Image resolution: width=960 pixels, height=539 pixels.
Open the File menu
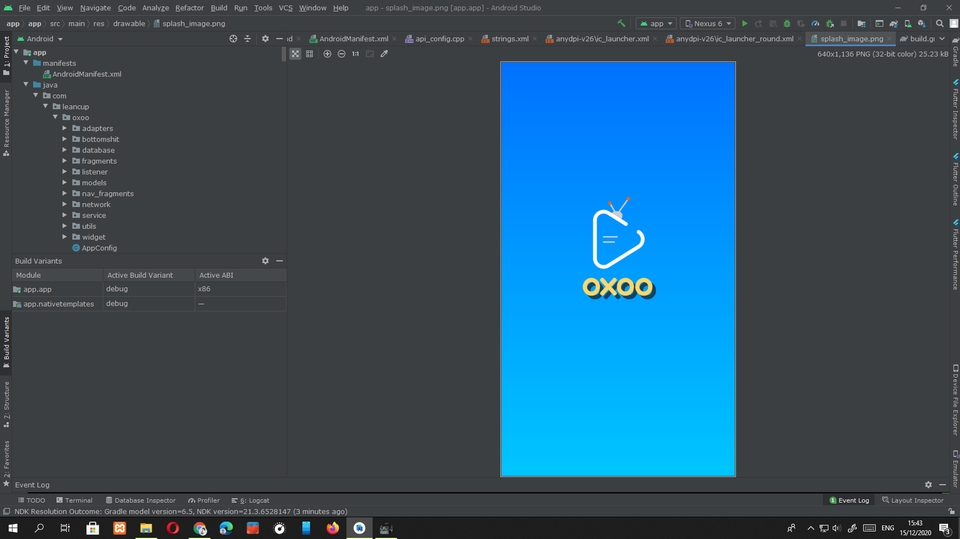24,8
